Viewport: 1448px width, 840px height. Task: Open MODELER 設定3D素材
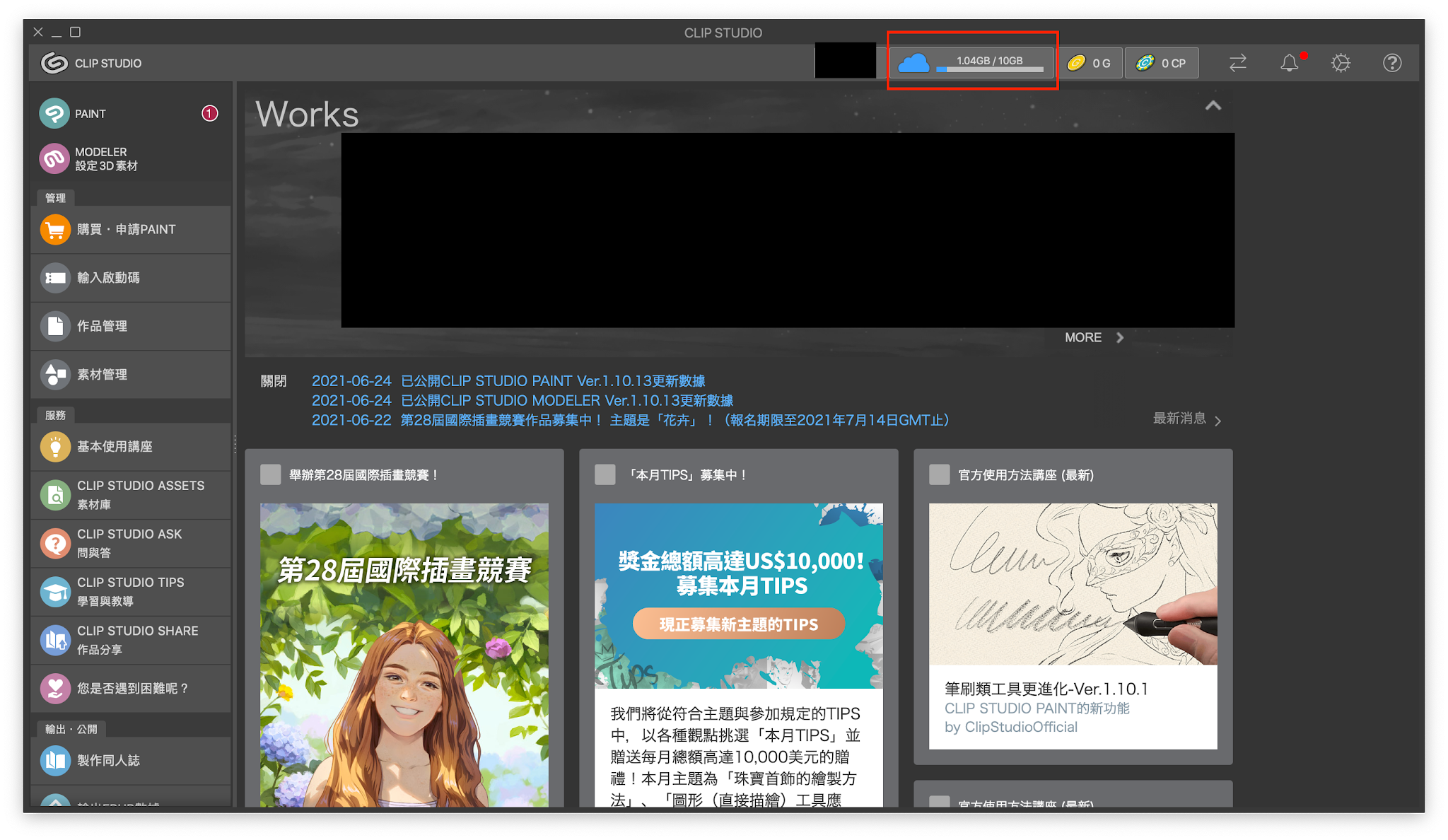tap(106, 158)
